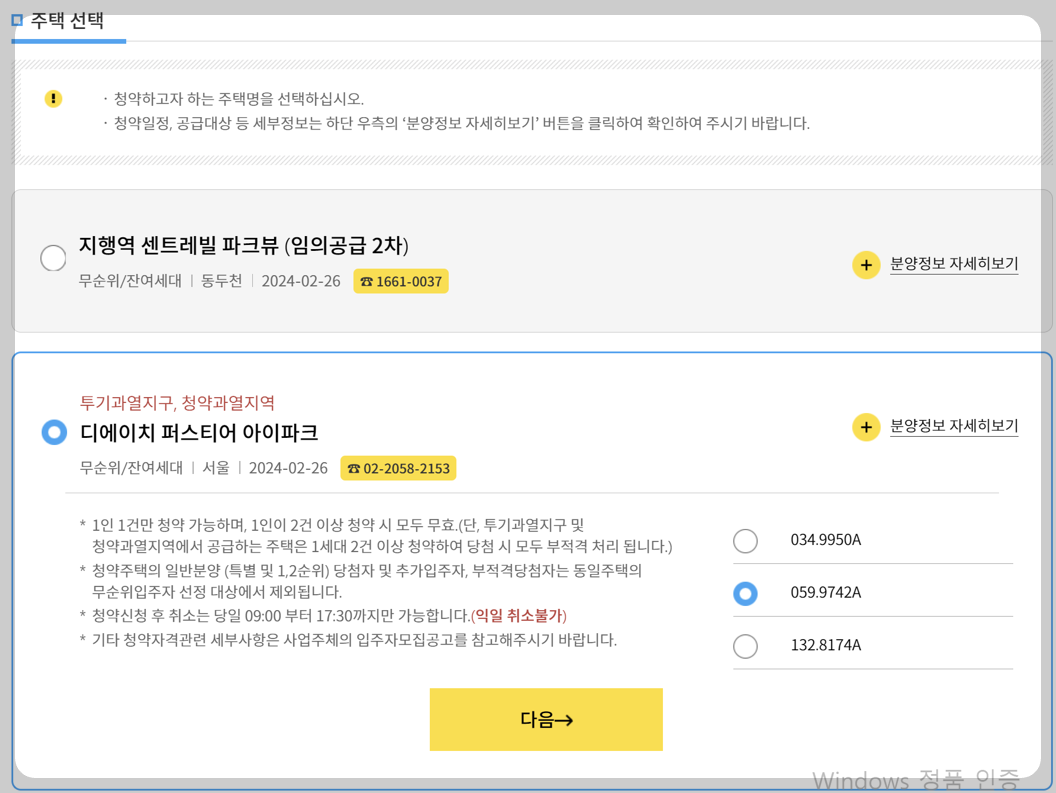The height and width of the screenshot is (793, 1056).
Task: Click 투기과열지구, 청약과열지역 red label
Action: tap(177, 403)
